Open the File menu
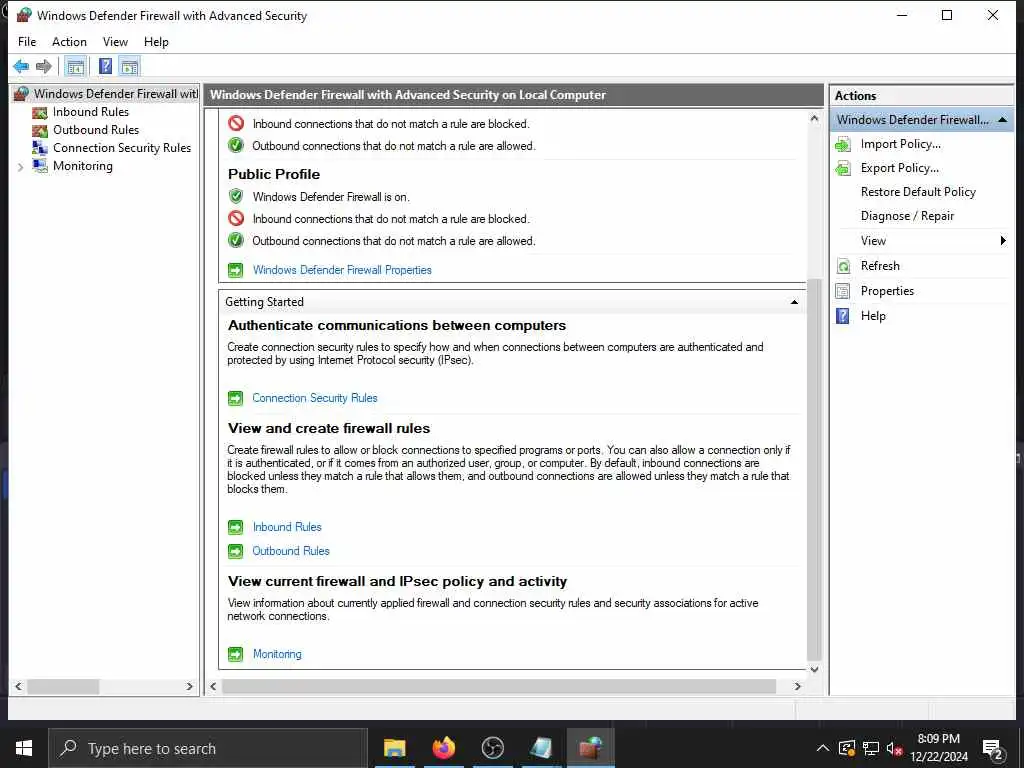The height and width of the screenshot is (768, 1024). pos(27,42)
